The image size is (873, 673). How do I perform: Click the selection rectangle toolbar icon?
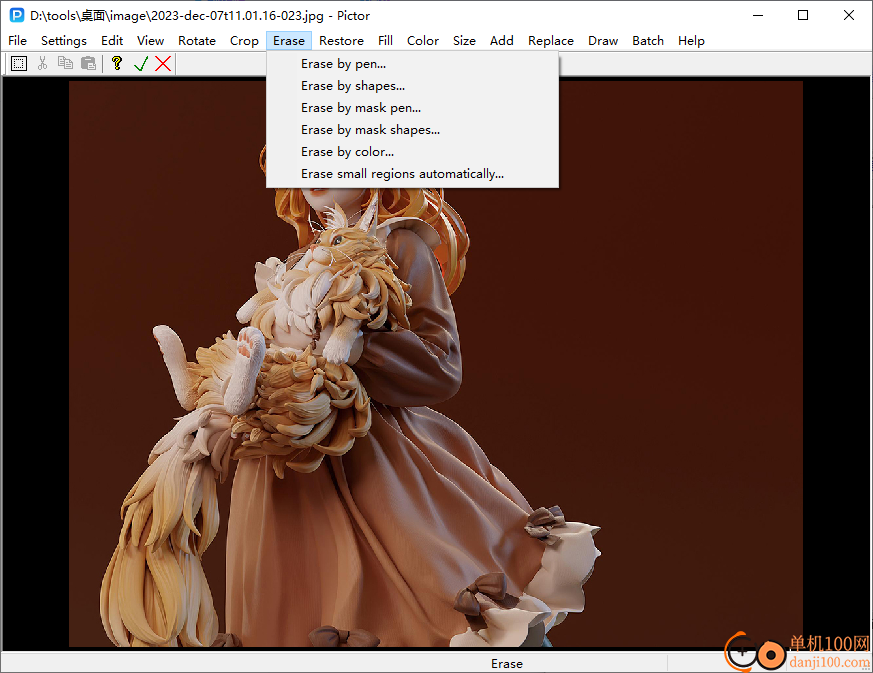coord(19,63)
